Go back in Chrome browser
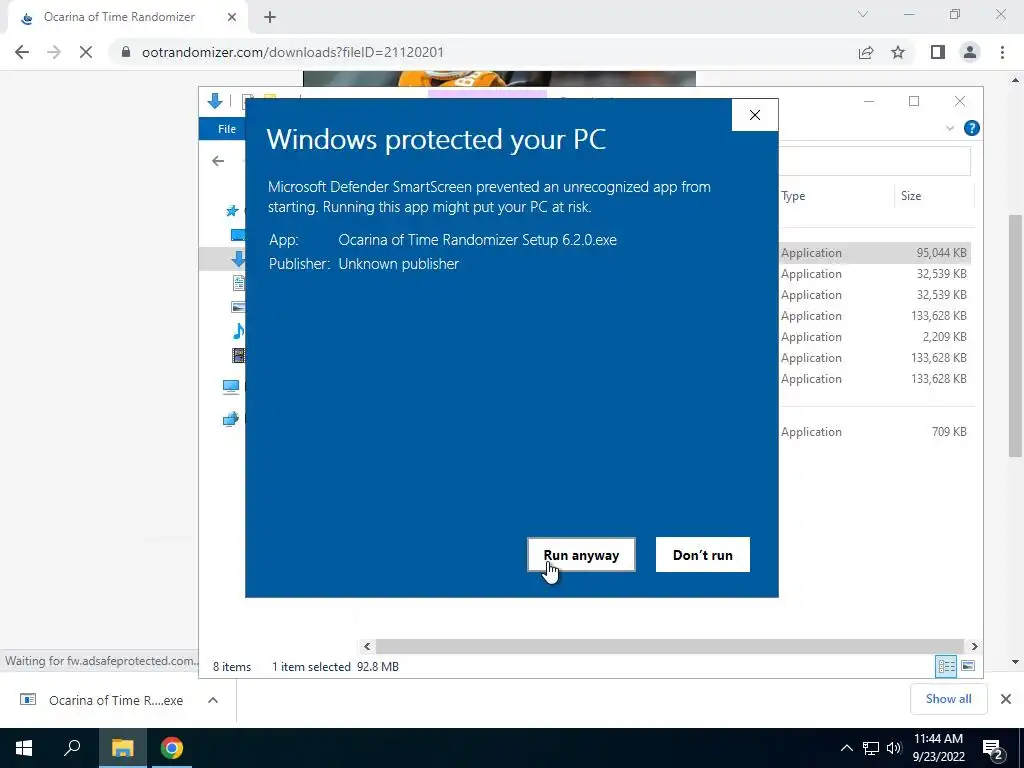 (22, 52)
